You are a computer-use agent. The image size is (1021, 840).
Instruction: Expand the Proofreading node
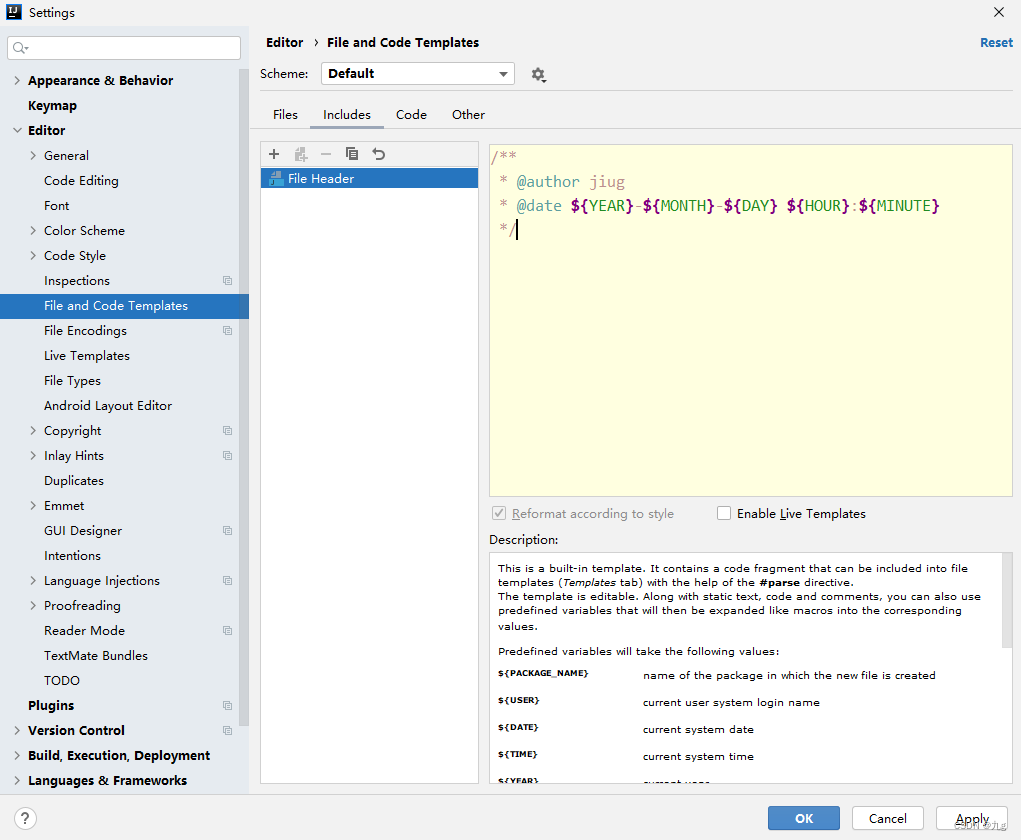[x=33, y=606]
